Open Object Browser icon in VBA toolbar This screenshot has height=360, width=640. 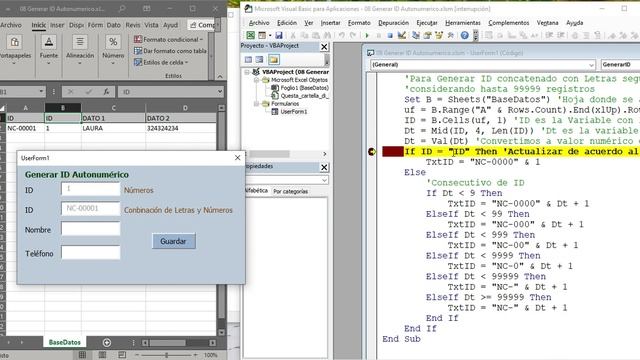point(439,36)
